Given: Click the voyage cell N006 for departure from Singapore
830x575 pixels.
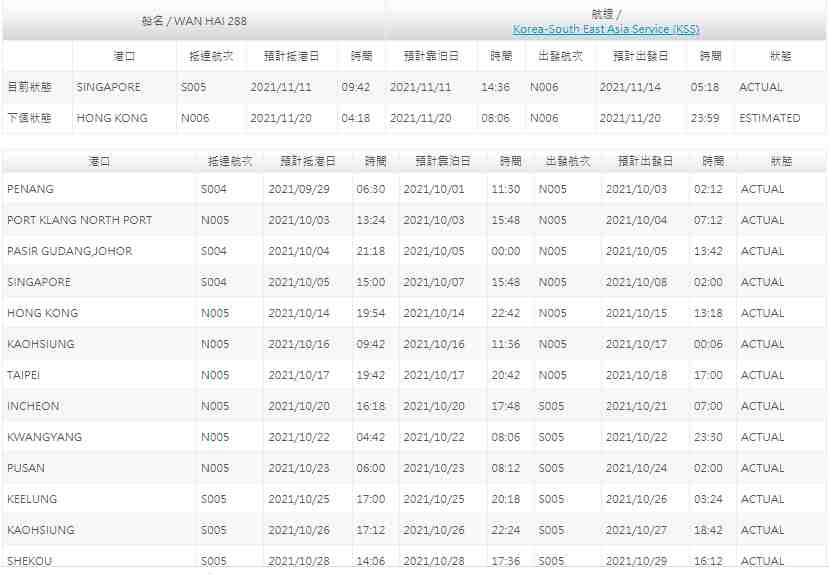Looking at the screenshot, I should (x=544, y=87).
